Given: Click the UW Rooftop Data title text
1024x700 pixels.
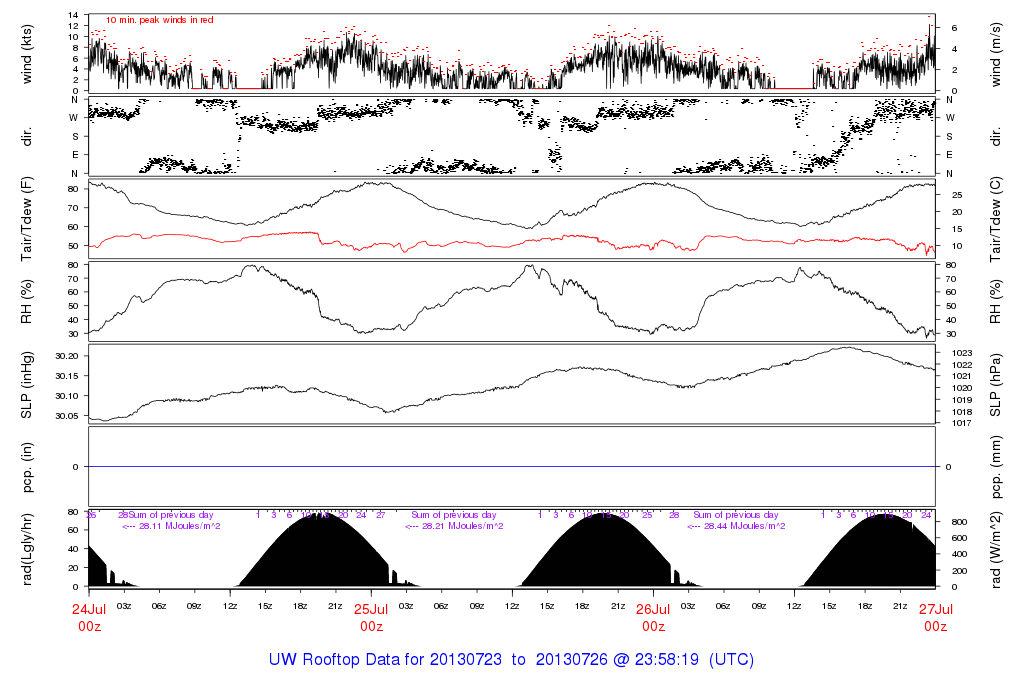Looking at the screenshot, I should [x=511, y=660].
